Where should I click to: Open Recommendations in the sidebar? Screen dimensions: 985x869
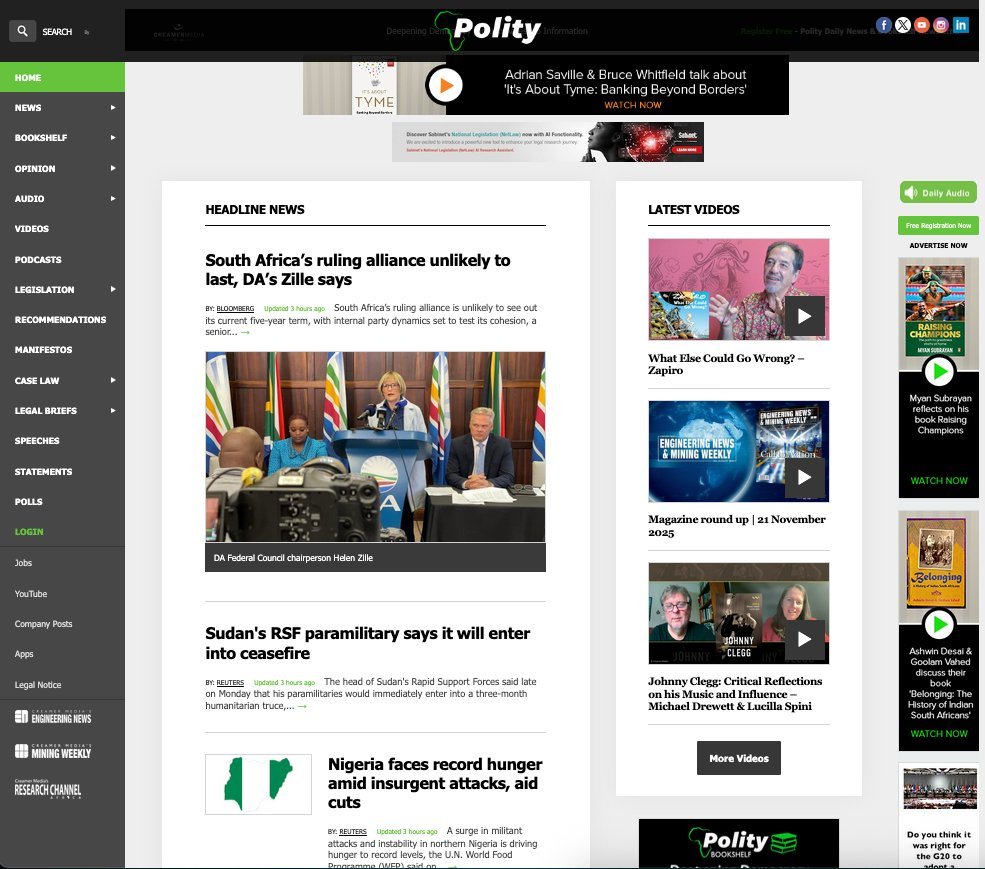(62, 320)
